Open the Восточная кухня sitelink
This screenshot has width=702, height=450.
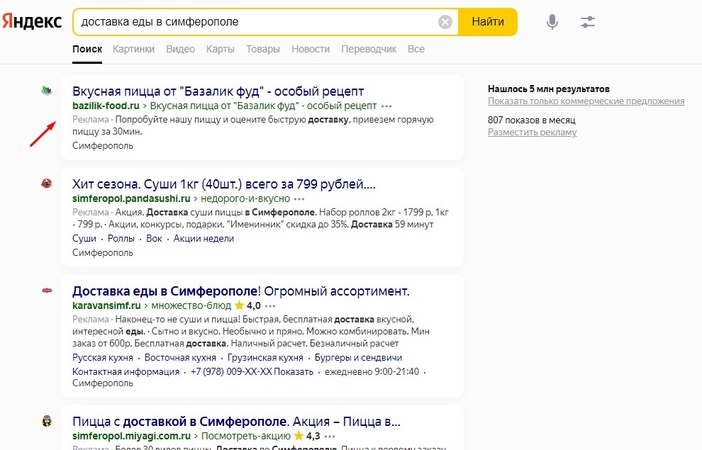180,357
